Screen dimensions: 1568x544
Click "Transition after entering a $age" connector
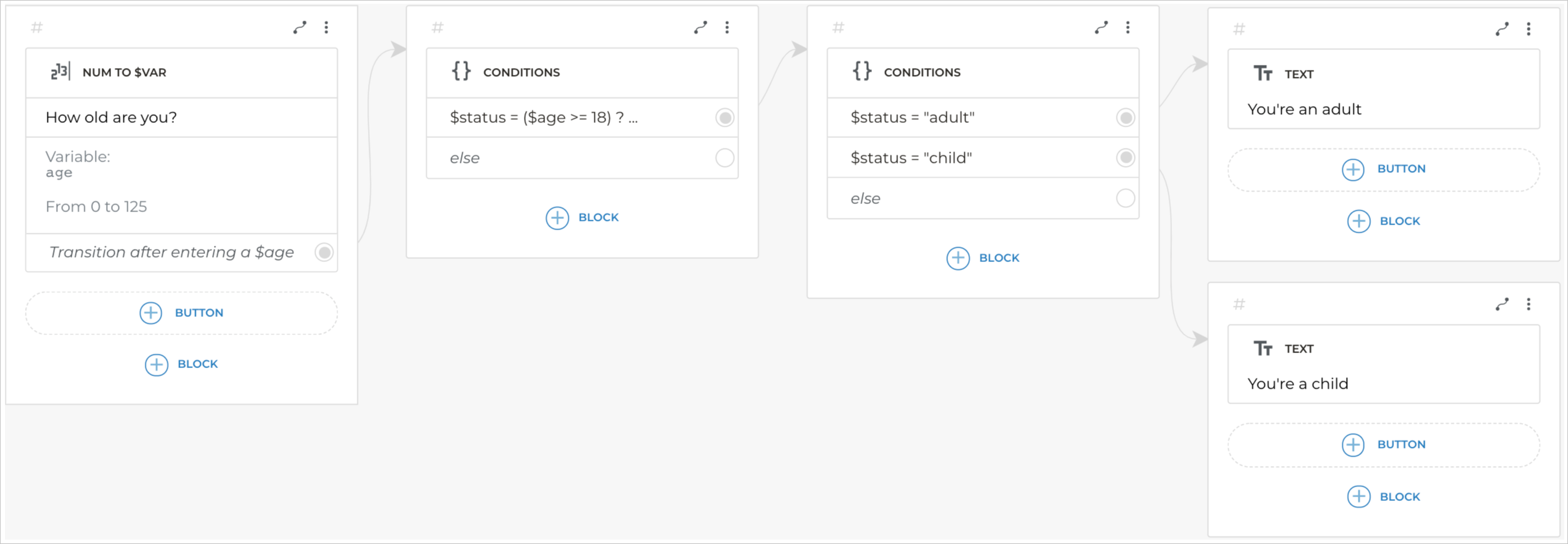point(324,252)
